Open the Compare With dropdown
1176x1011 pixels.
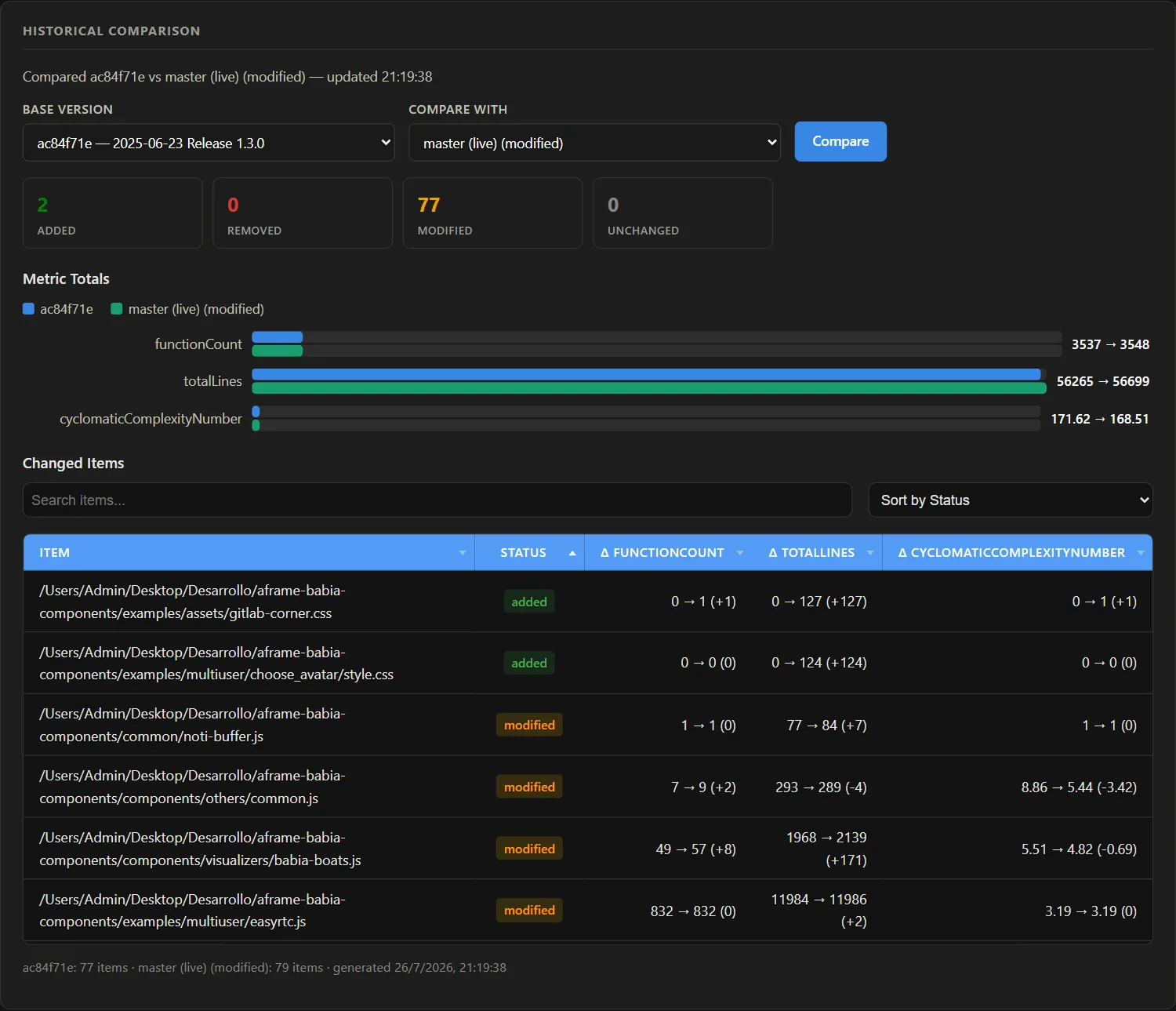pyautogui.click(x=594, y=143)
